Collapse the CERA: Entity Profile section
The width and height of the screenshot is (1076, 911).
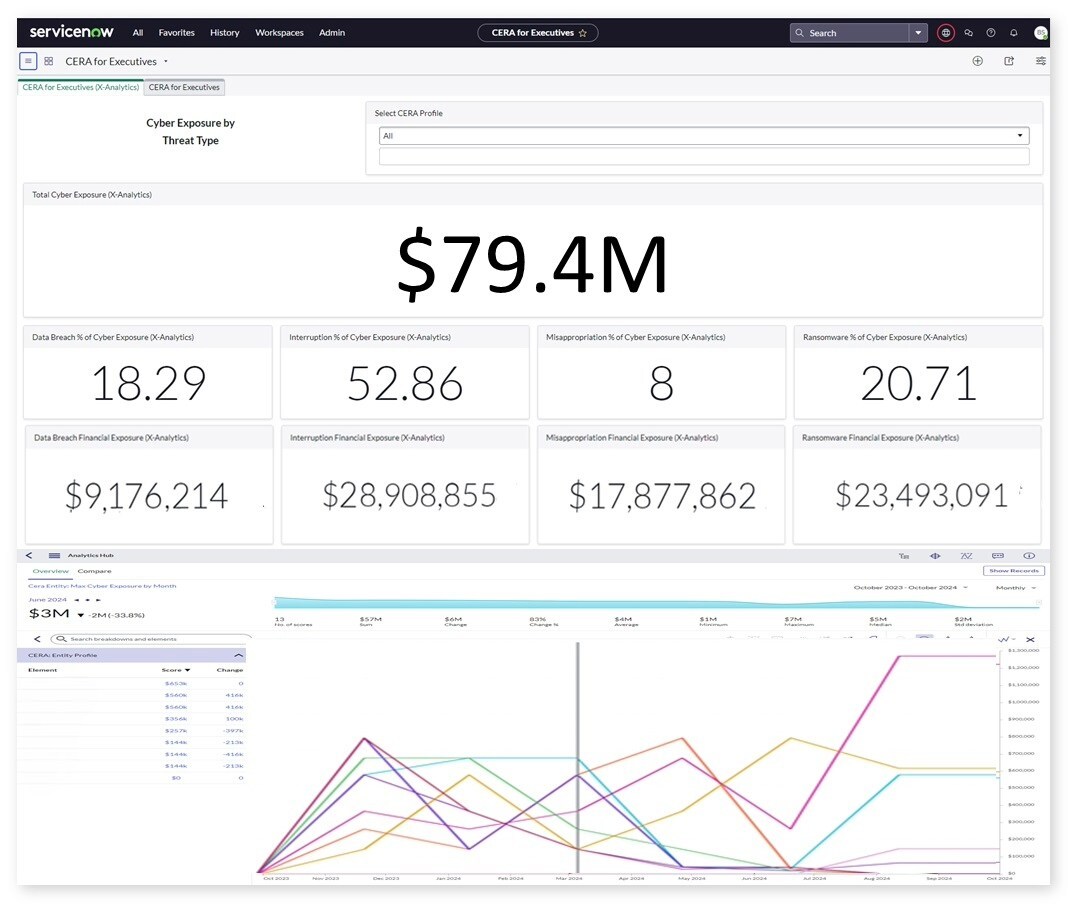coord(238,655)
